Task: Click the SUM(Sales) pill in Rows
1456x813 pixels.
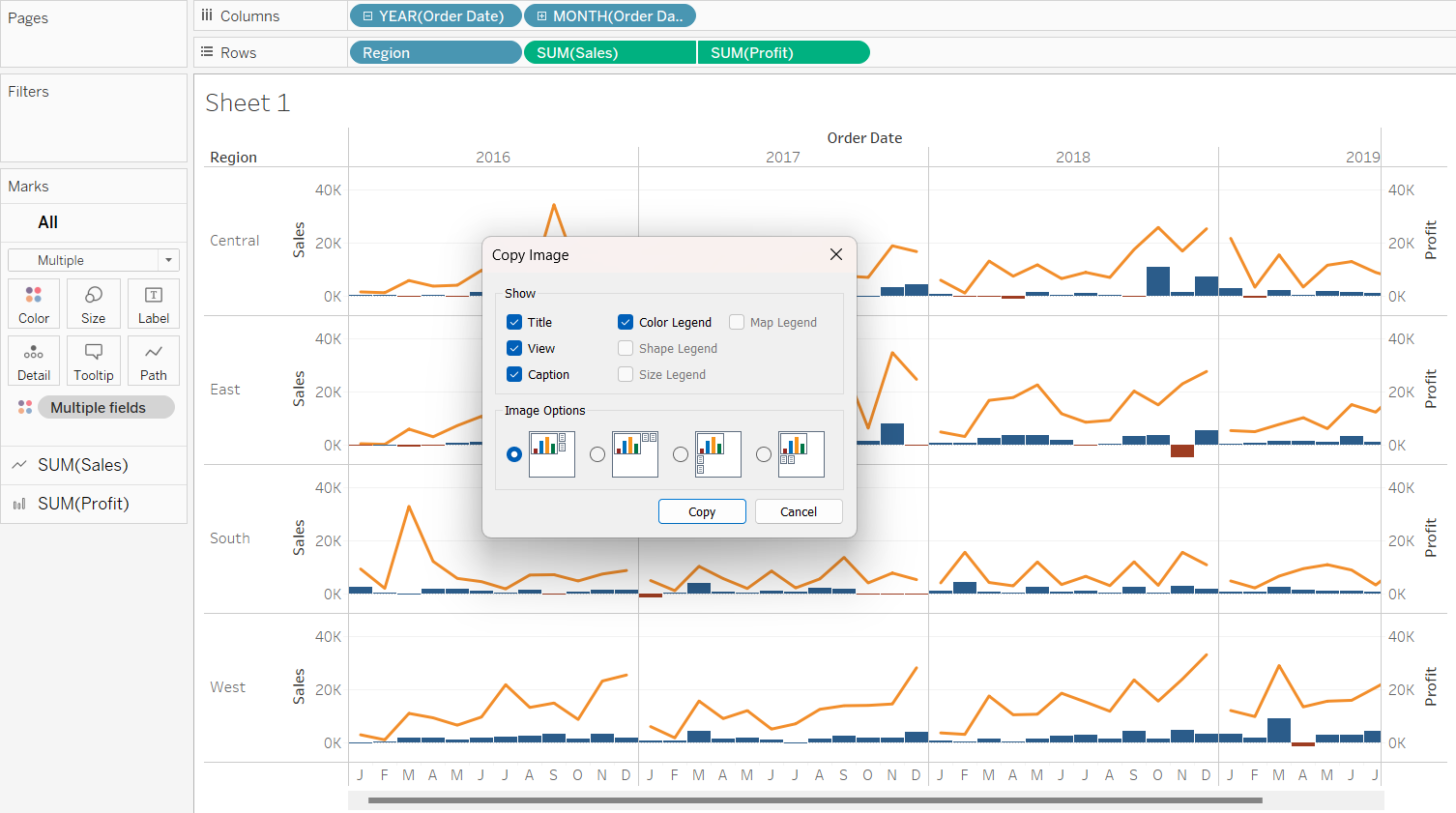Action: (x=609, y=53)
